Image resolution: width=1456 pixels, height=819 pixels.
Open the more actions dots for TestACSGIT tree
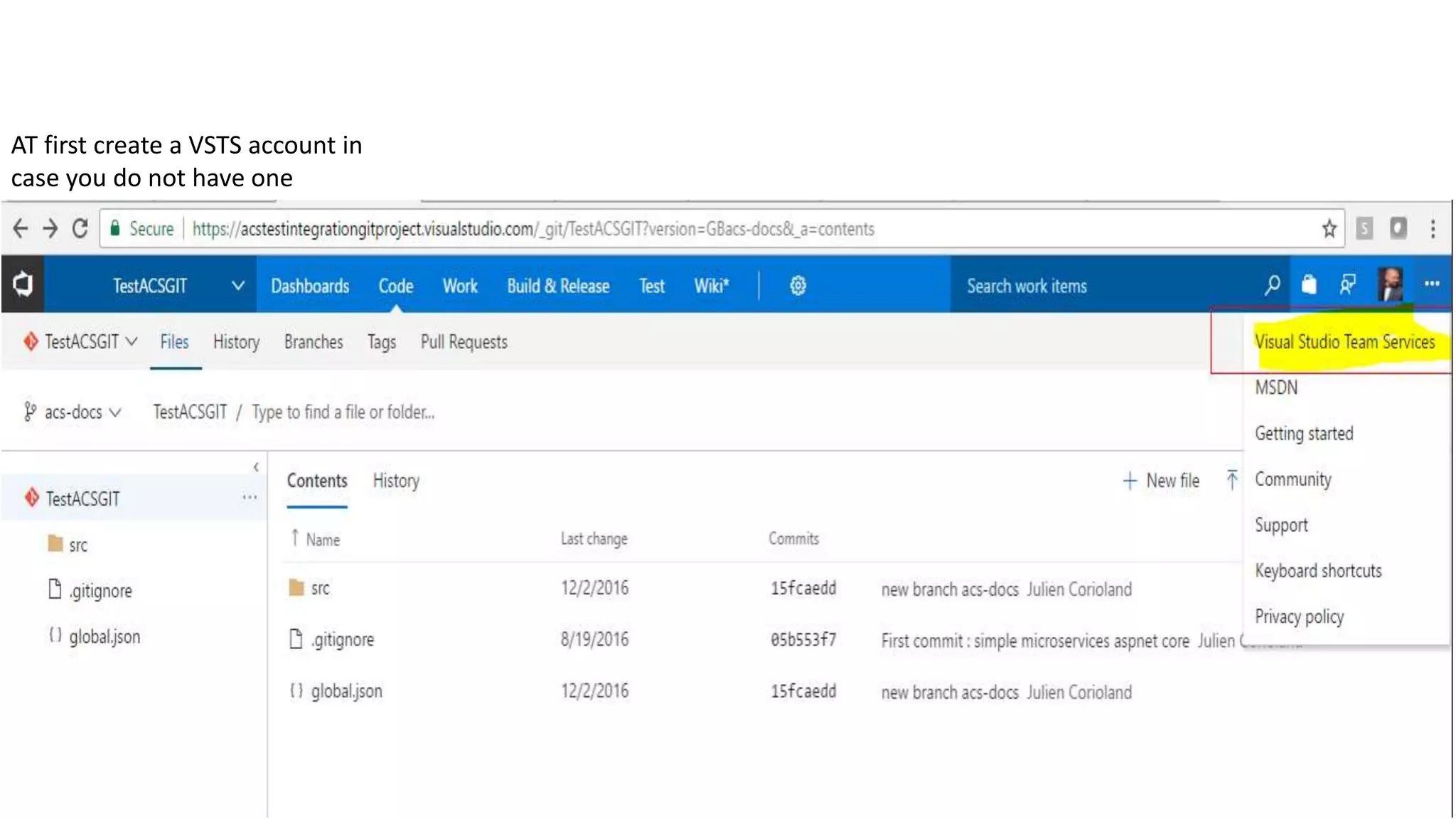(249, 498)
